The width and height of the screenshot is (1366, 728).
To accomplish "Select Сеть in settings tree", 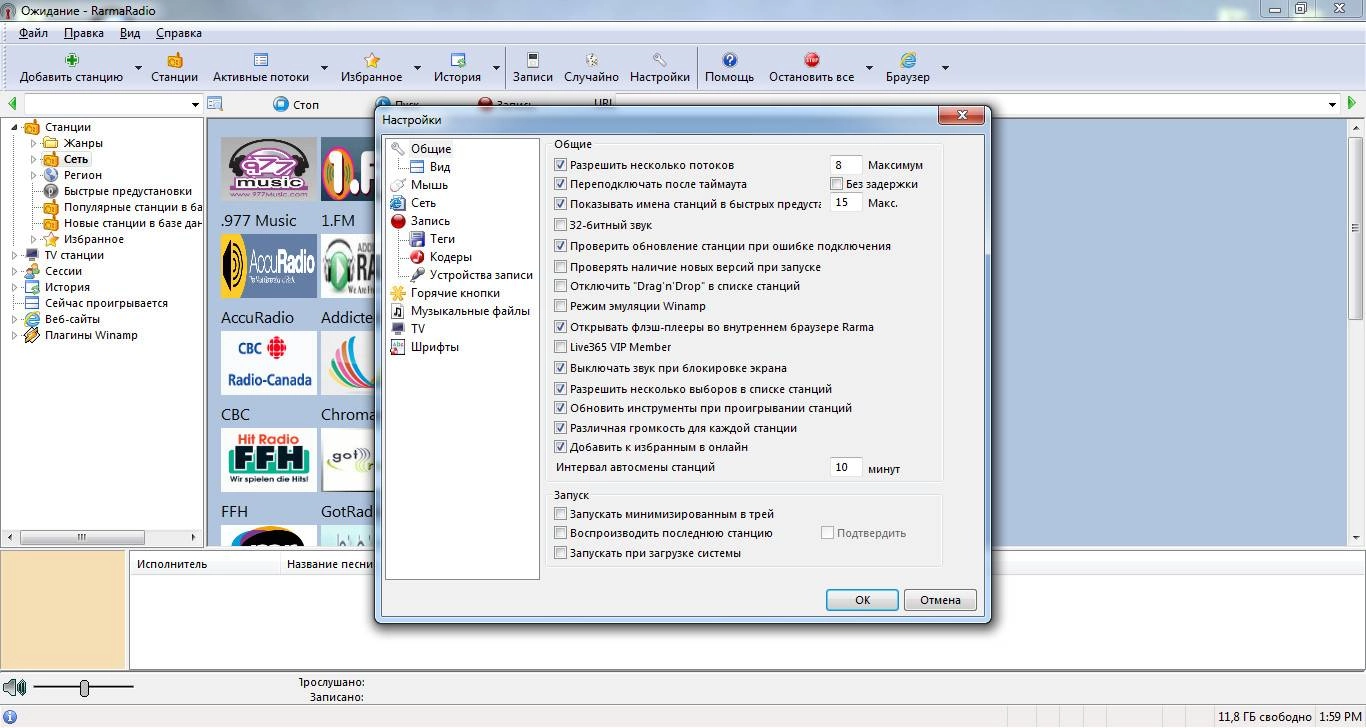I will point(423,203).
